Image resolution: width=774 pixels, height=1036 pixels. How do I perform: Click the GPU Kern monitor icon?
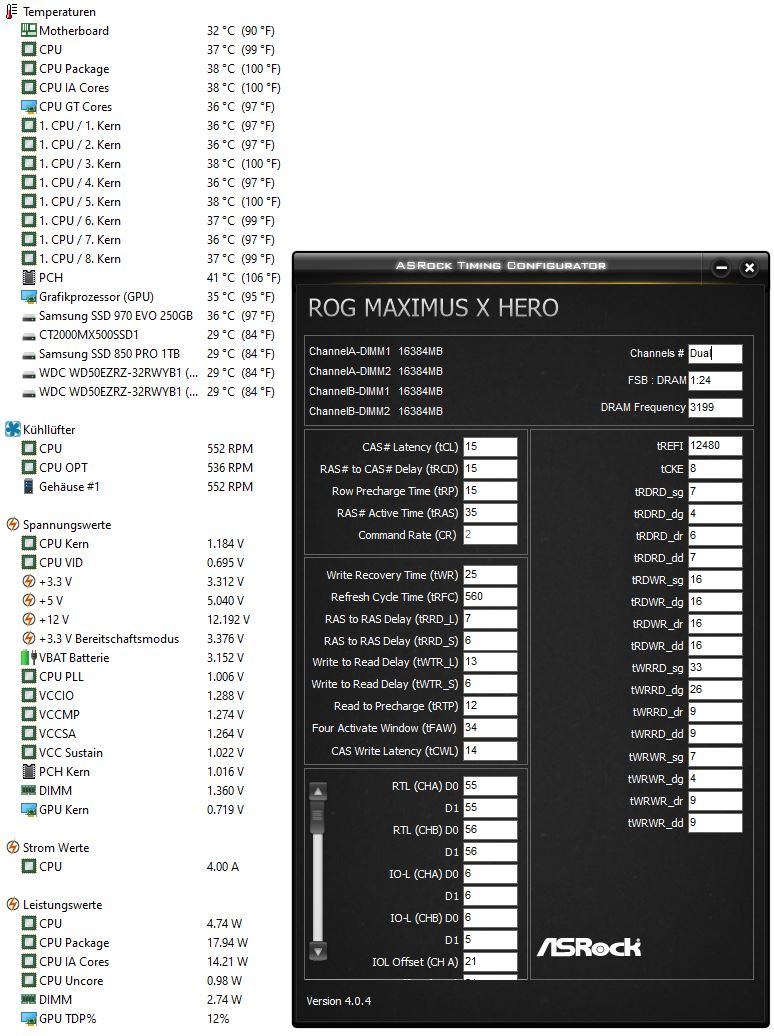pyautogui.click(x=28, y=809)
